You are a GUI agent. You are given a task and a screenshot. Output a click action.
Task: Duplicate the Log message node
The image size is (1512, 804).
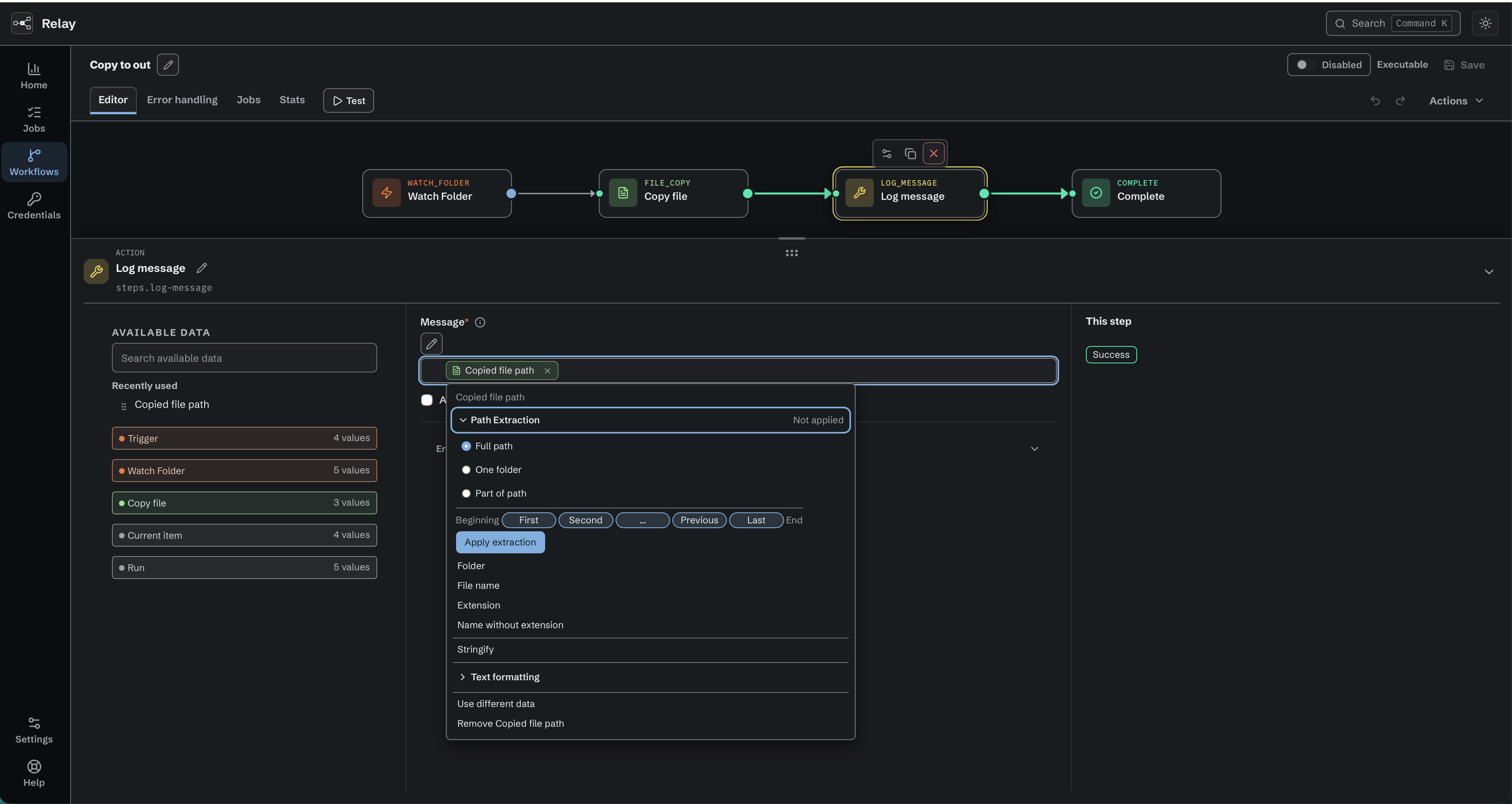(911, 154)
